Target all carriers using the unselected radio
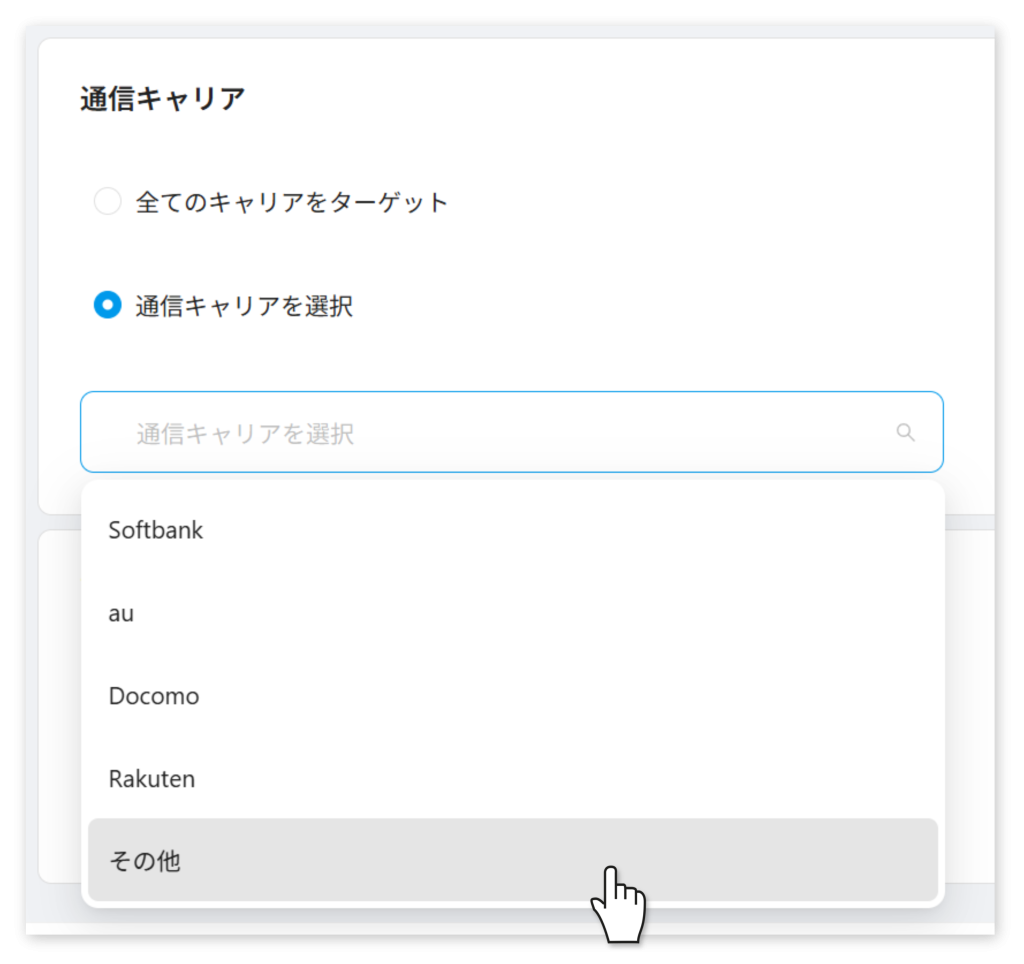Screen dimensions: 1024x964 point(107,202)
